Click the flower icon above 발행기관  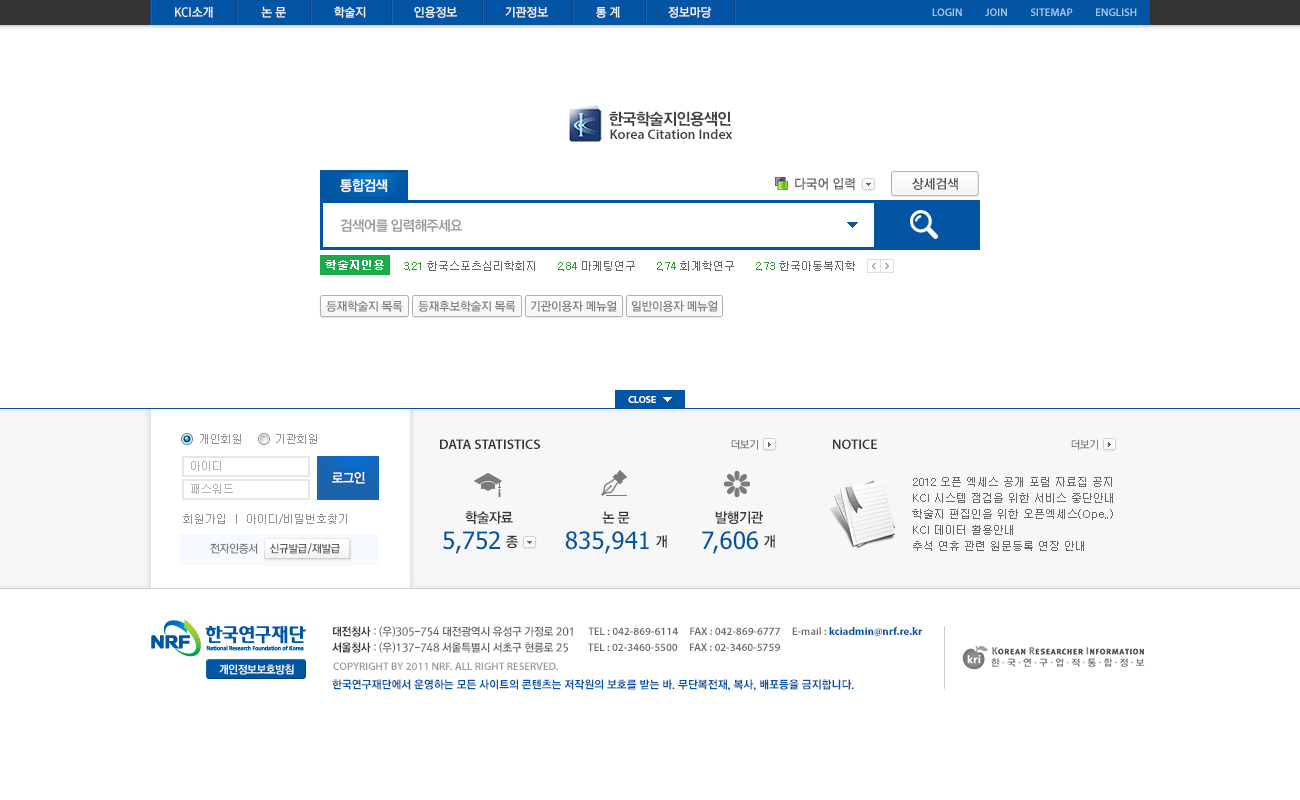point(737,484)
